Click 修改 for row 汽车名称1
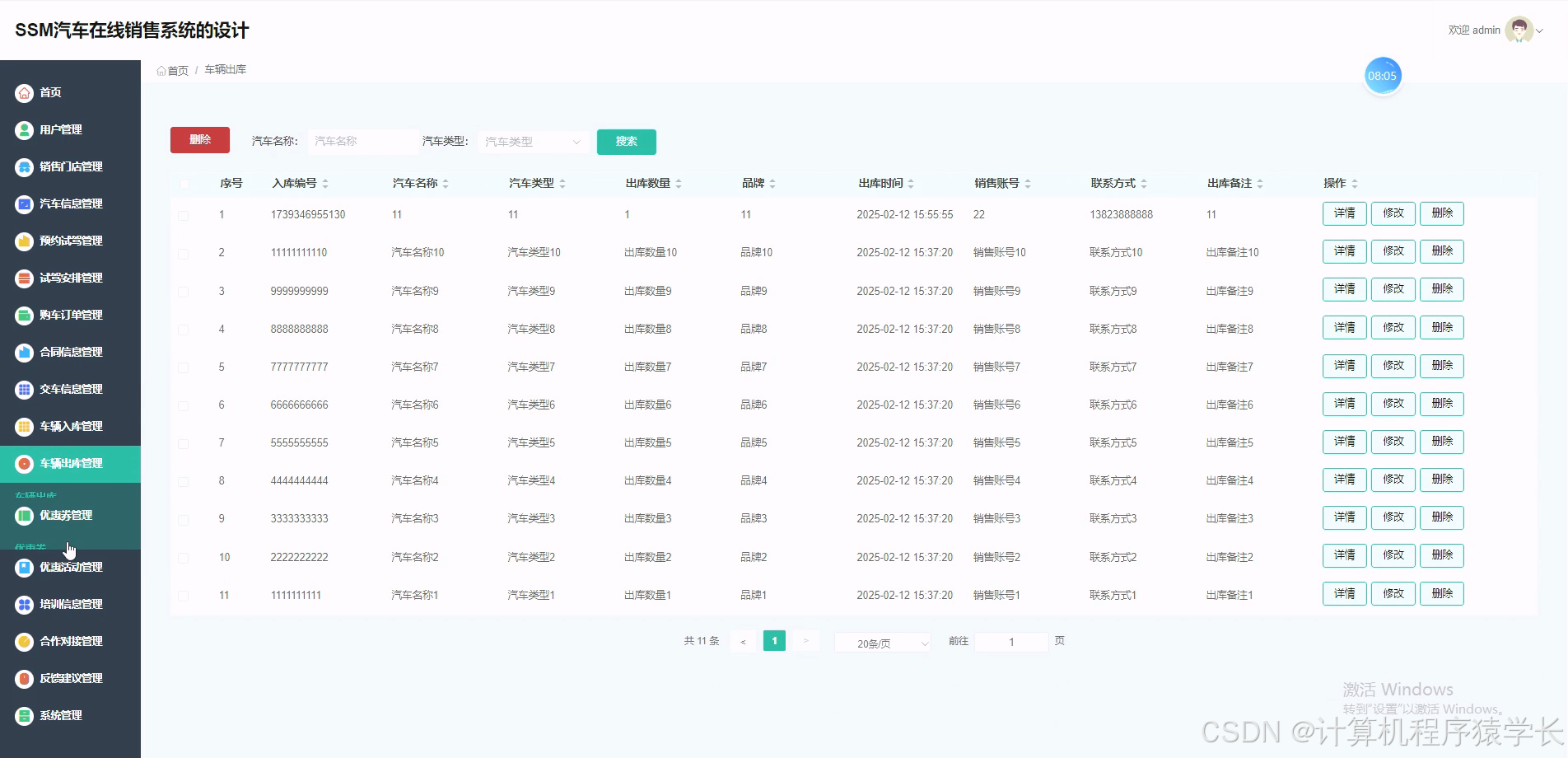 tap(1393, 594)
